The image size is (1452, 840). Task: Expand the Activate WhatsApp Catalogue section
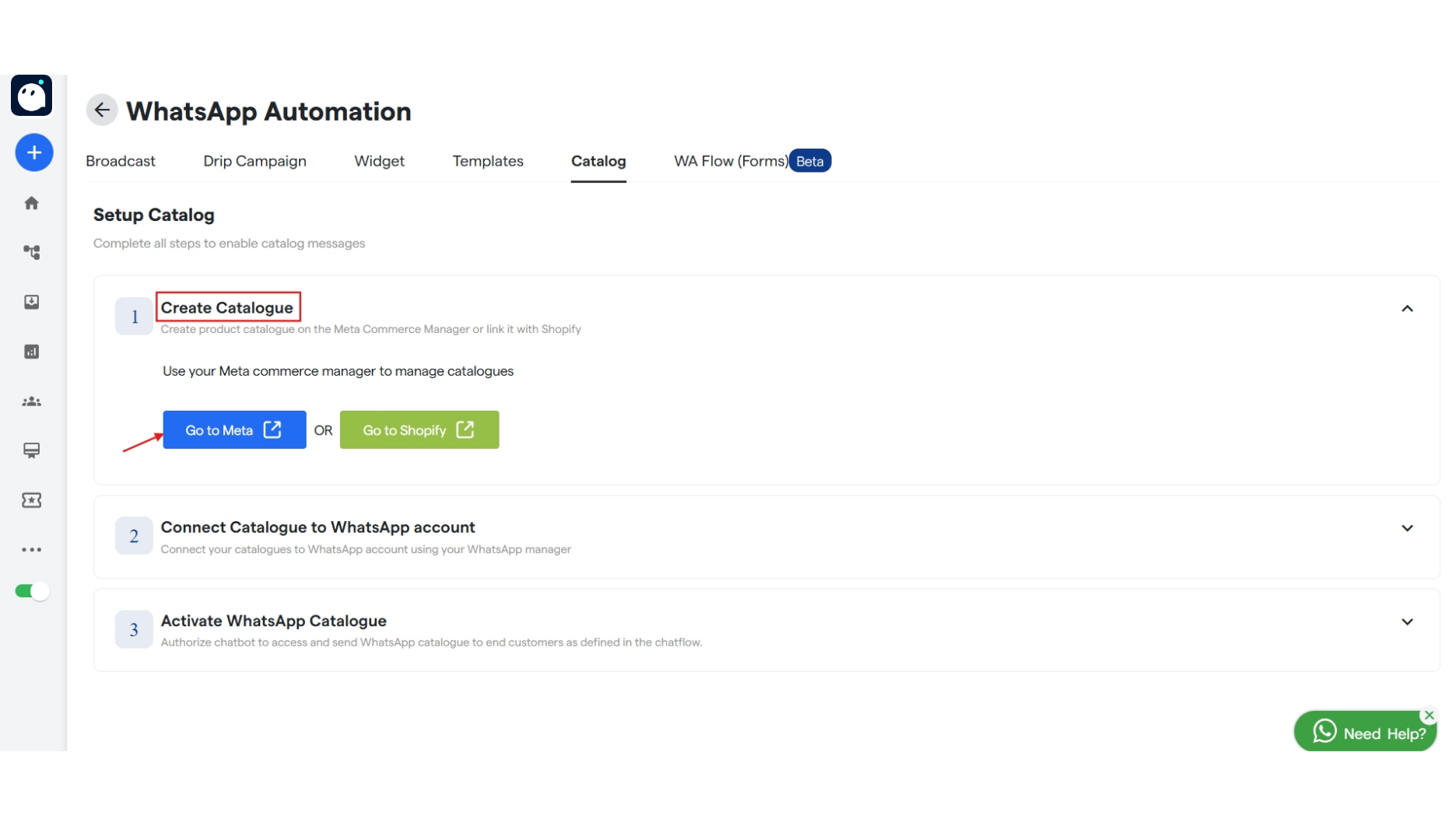click(1407, 621)
